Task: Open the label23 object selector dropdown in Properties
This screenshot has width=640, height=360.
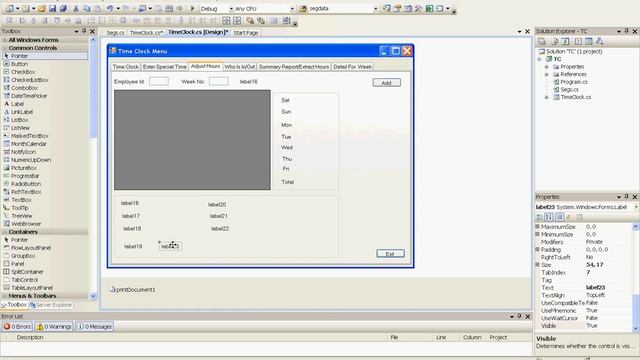Action: click(x=636, y=207)
